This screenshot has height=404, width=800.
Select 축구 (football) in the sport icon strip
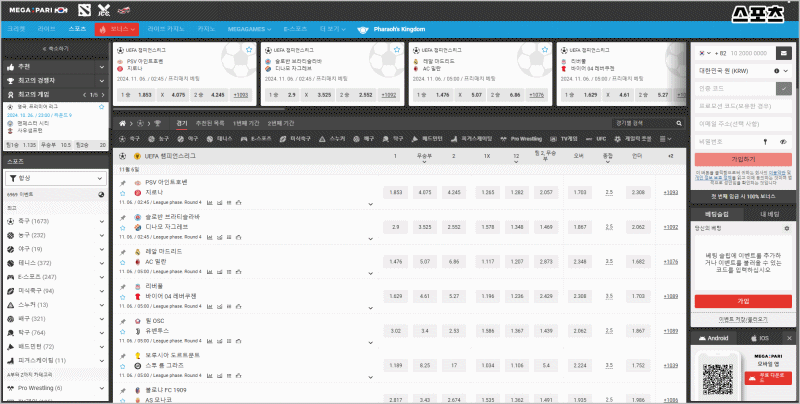tap(130, 139)
